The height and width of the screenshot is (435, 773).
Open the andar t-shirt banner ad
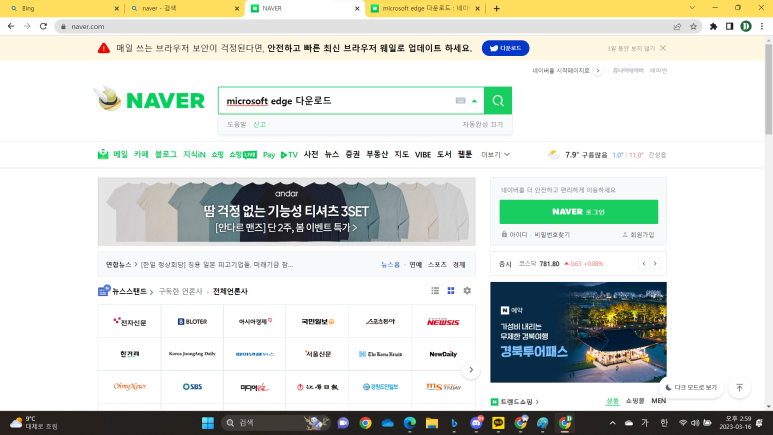click(286, 212)
